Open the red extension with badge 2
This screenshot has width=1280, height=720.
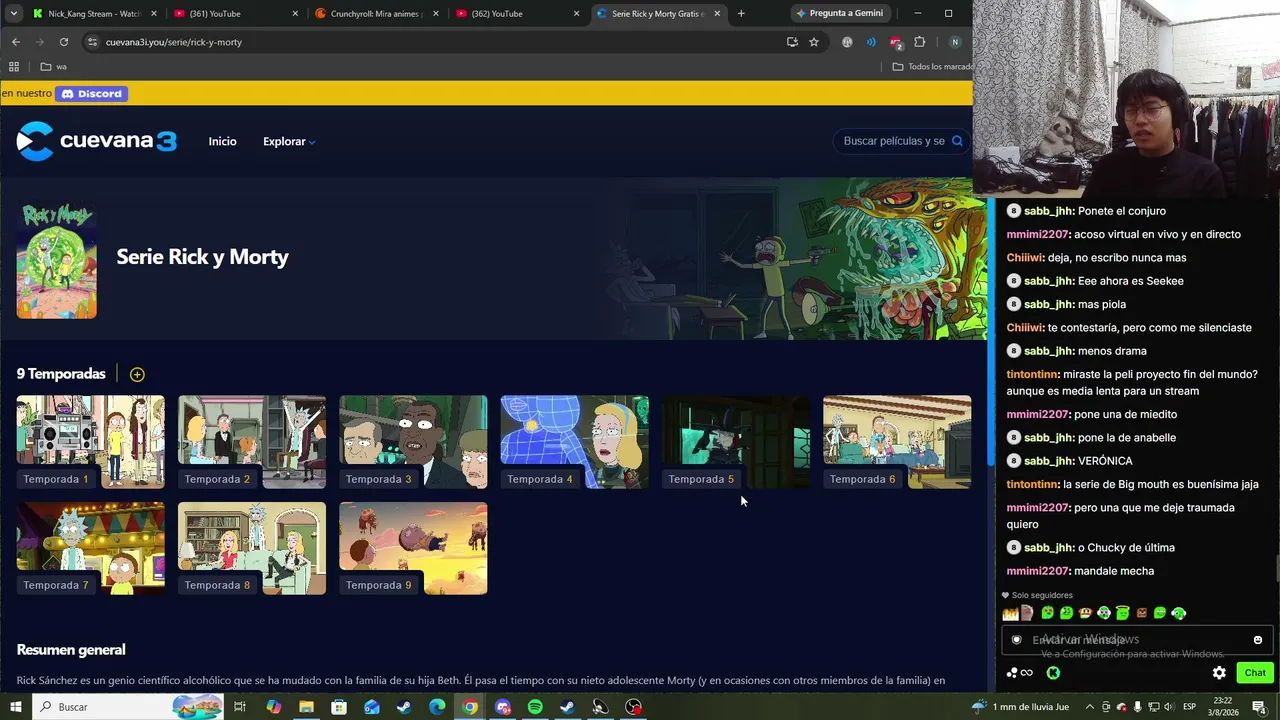pyautogui.click(x=896, y=42)
